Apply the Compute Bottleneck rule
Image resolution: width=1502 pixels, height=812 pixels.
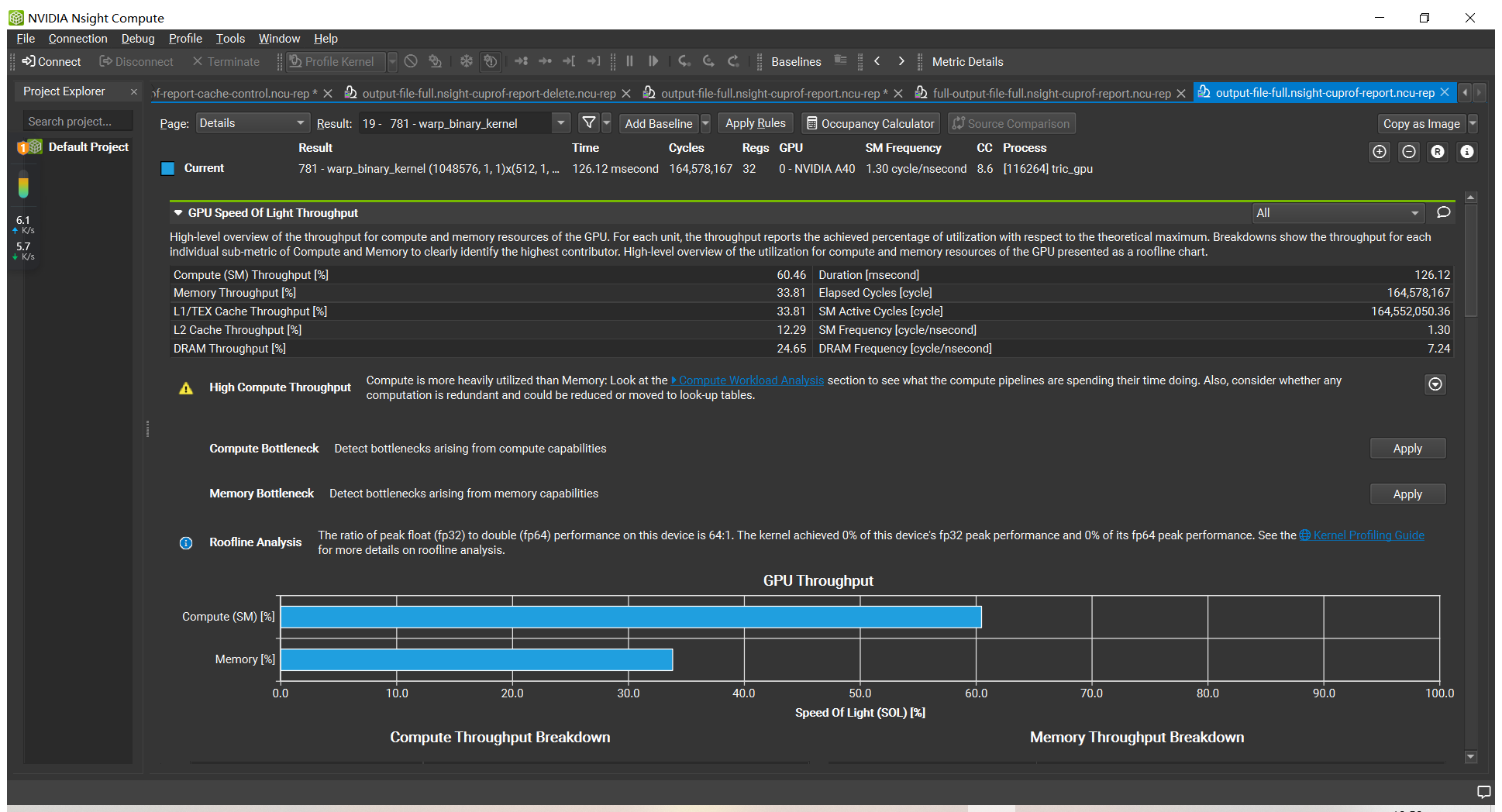[1407, 449]
